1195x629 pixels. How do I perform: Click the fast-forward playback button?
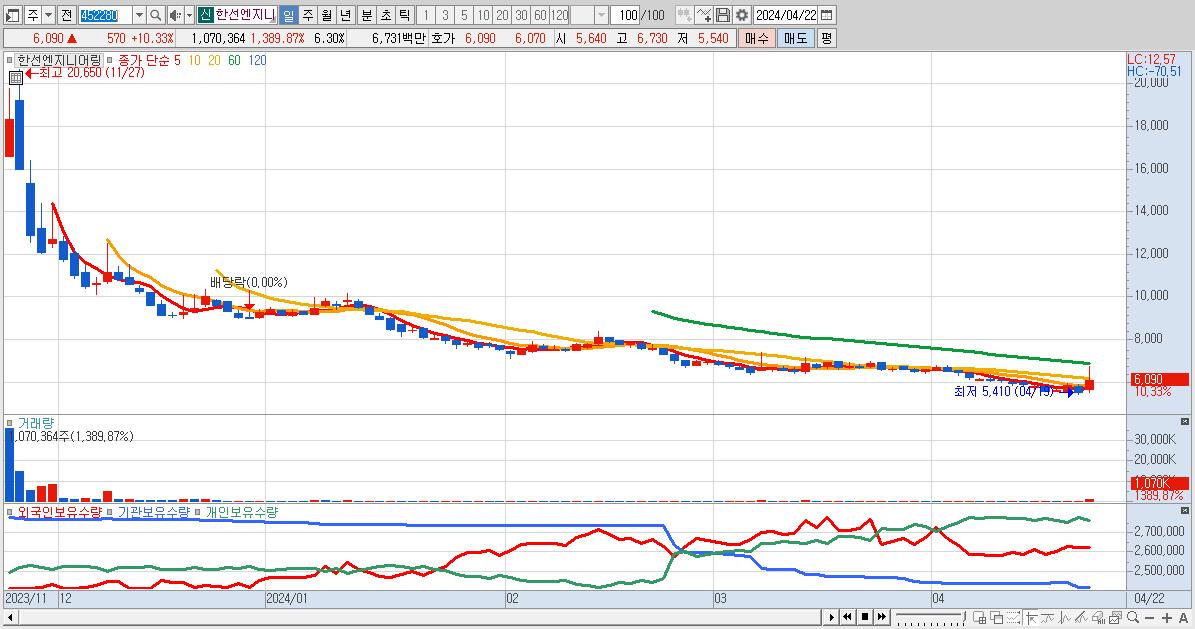tap(882, 617)
